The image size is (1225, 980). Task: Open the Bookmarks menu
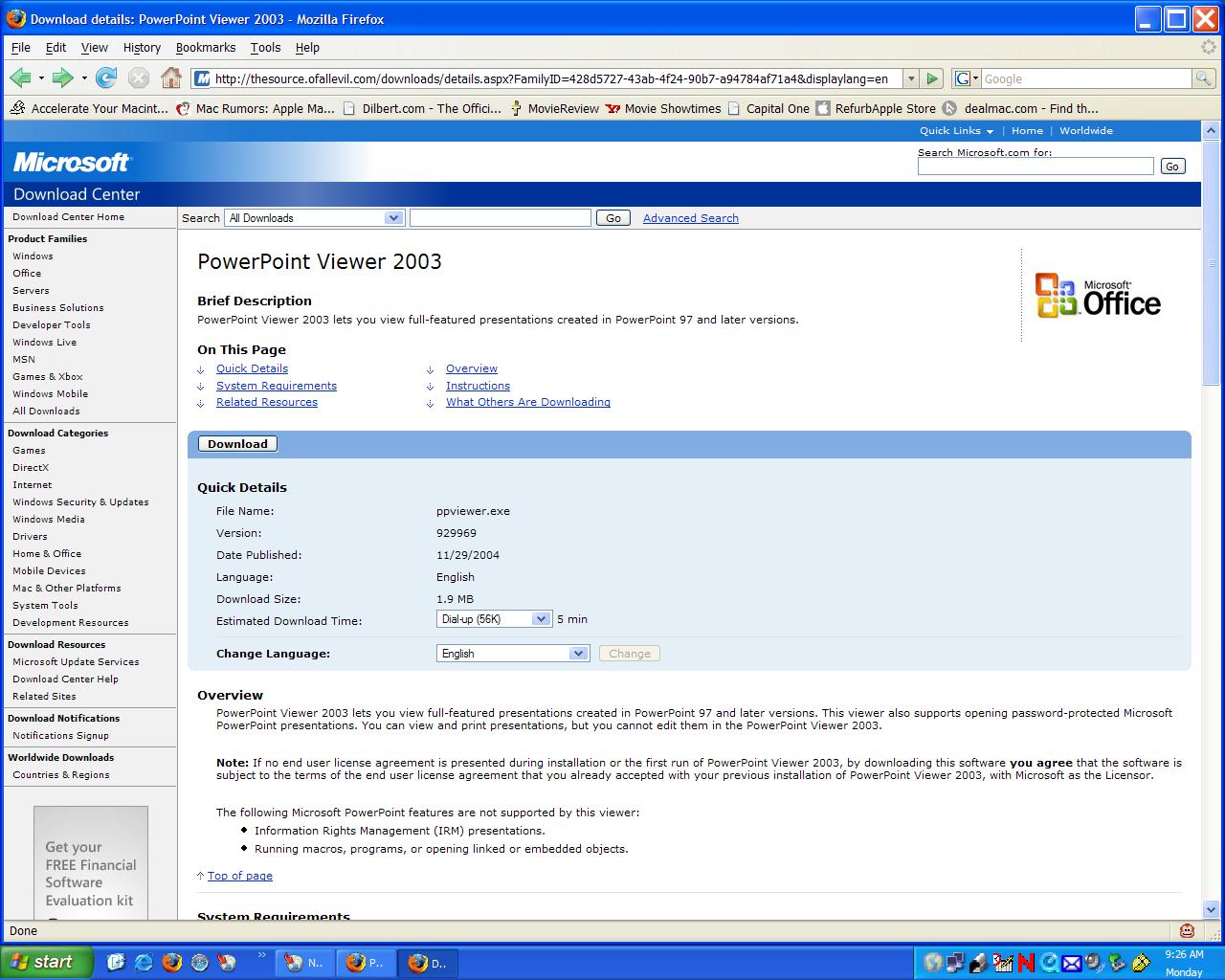click(206, 47)
